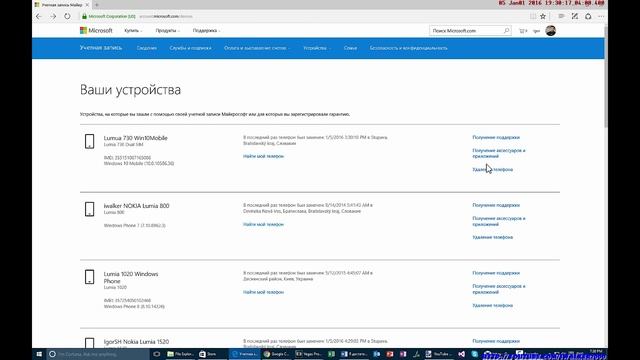Select the Учетная запись Майкрософт browser tab
The width and height of the screenshot is (640, 360).
(x=61, y=5)
